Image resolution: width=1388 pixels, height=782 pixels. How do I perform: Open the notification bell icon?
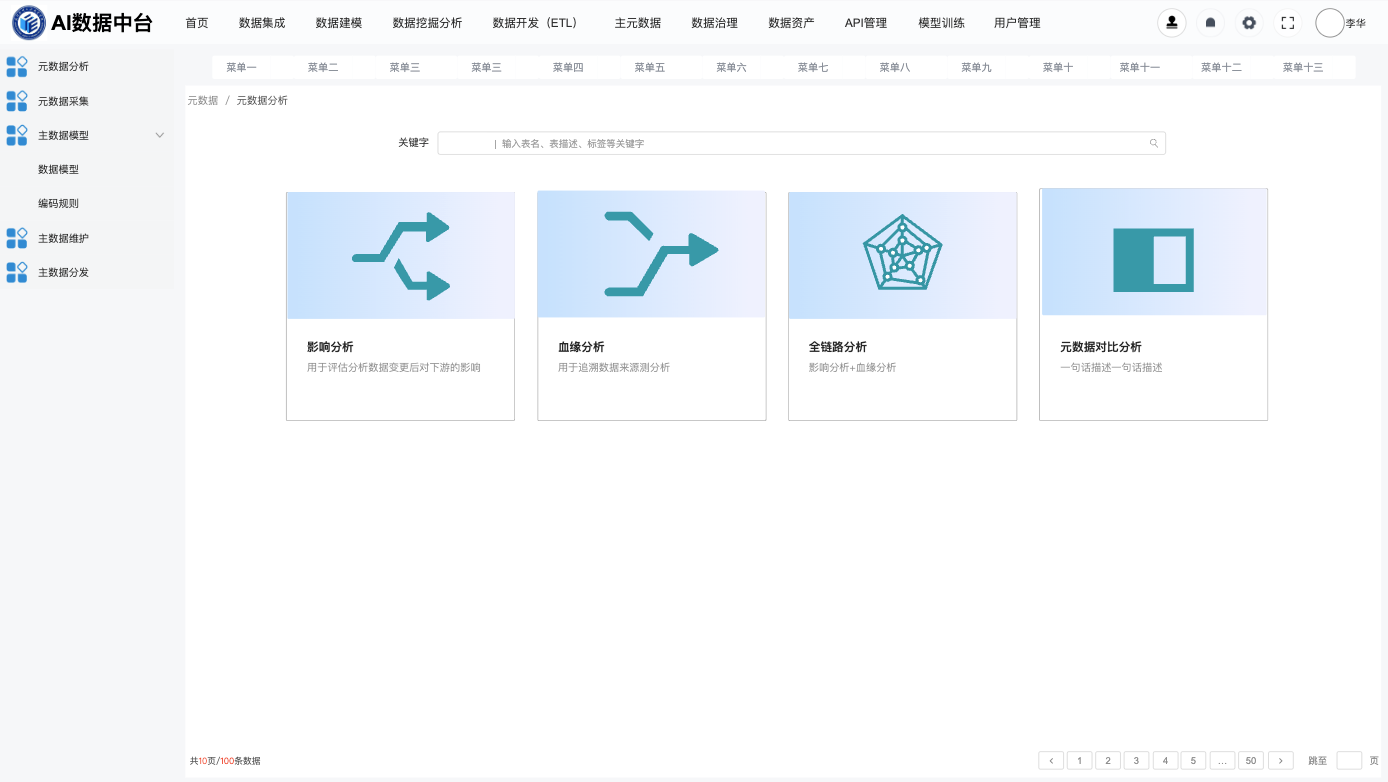(1211, 22)
